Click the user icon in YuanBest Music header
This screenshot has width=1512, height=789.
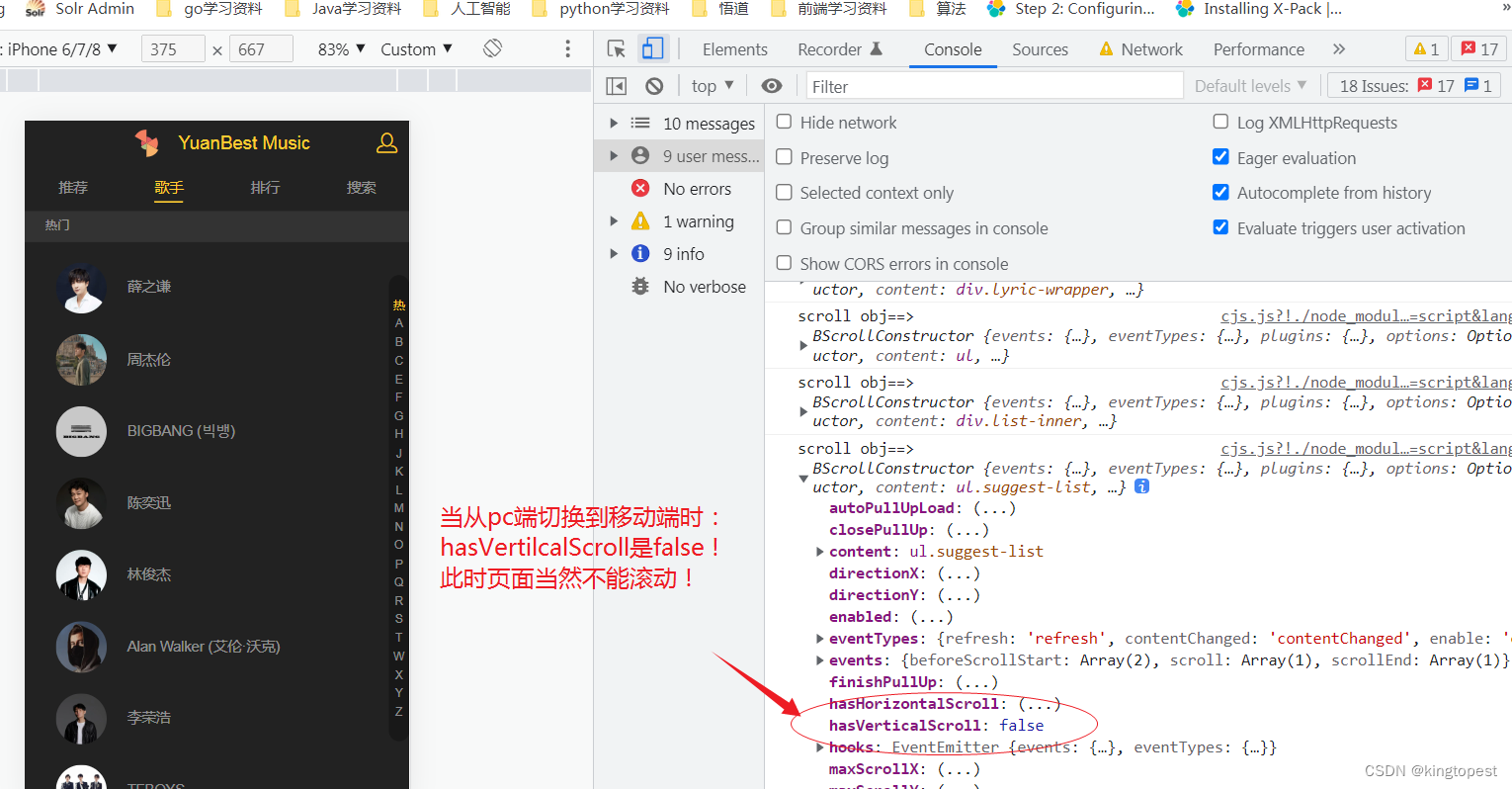pos(386,142)
